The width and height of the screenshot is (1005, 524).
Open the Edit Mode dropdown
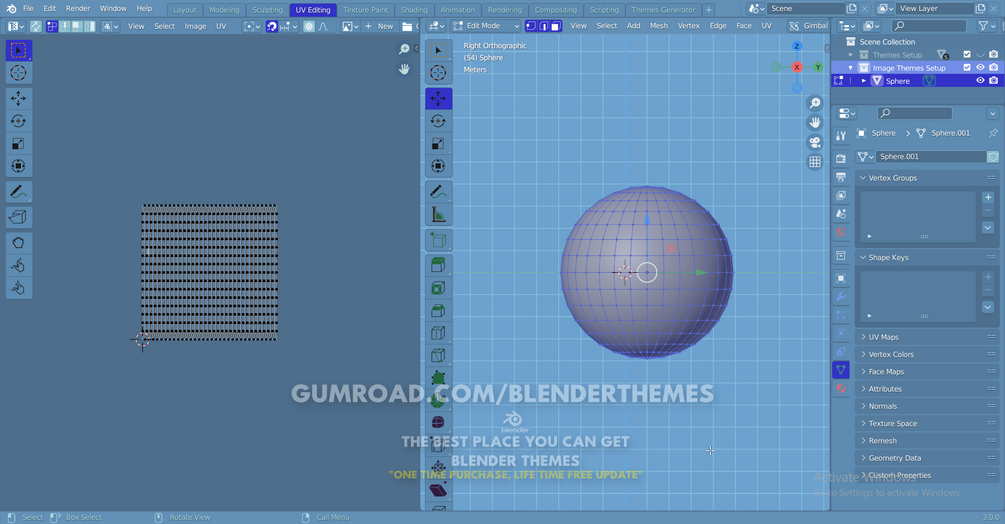(486, 26)
